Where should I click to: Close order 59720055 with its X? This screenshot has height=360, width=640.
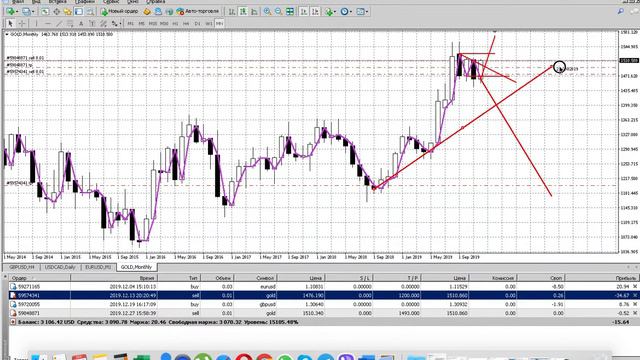pyautogui.click(x=635, y=304)
